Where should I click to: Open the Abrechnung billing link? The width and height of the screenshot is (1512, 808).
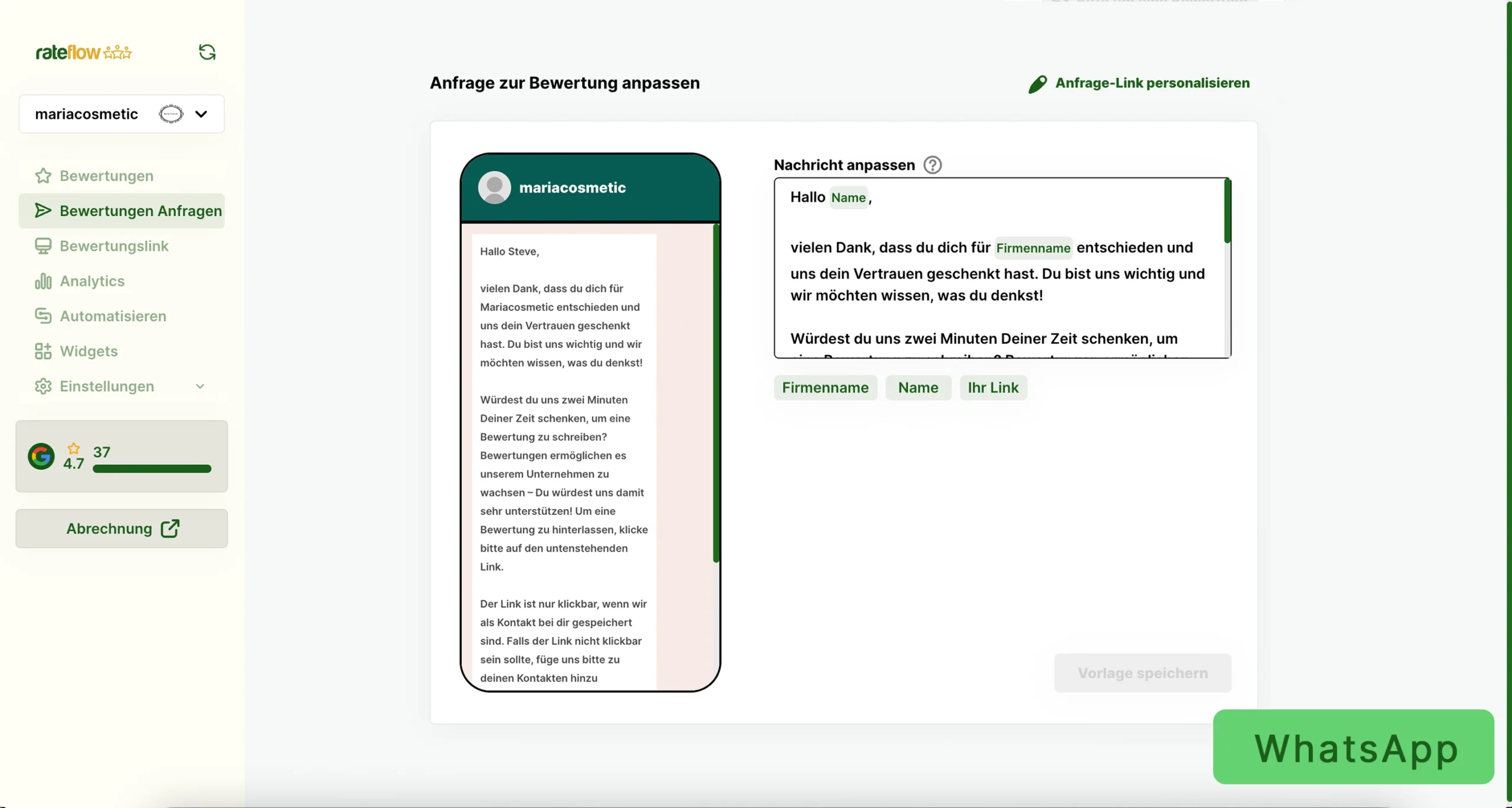[x=122, y=529]
